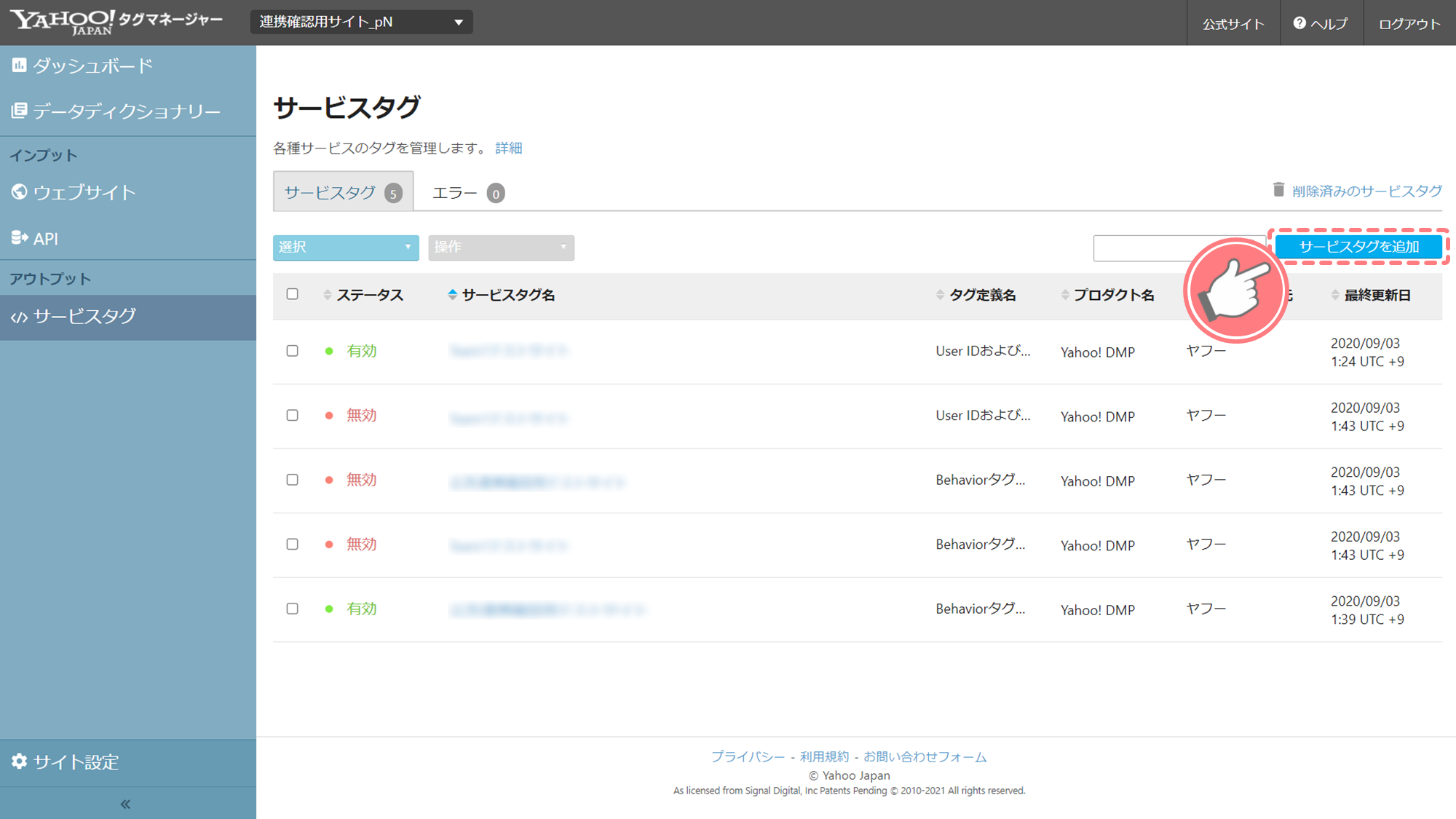Screen dimensions: 1456x819
Task: Collapse the sidebar with double chevron
Action: tap(125, 804)
